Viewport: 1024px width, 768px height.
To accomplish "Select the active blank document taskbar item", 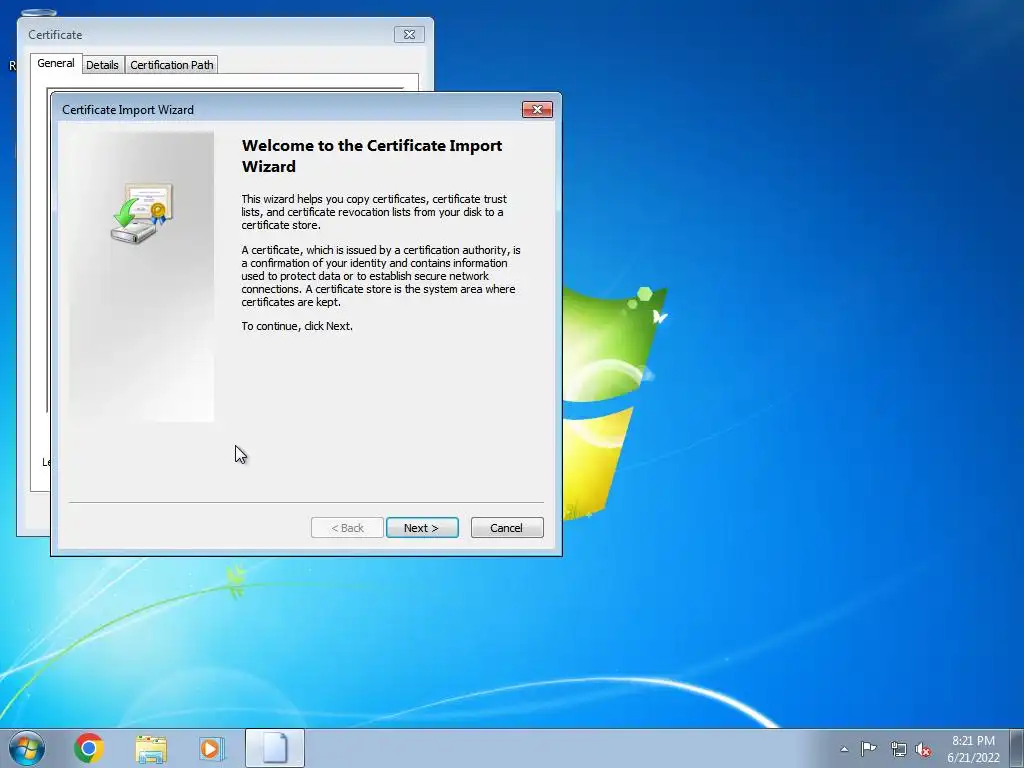I will [x=275, y=748].
